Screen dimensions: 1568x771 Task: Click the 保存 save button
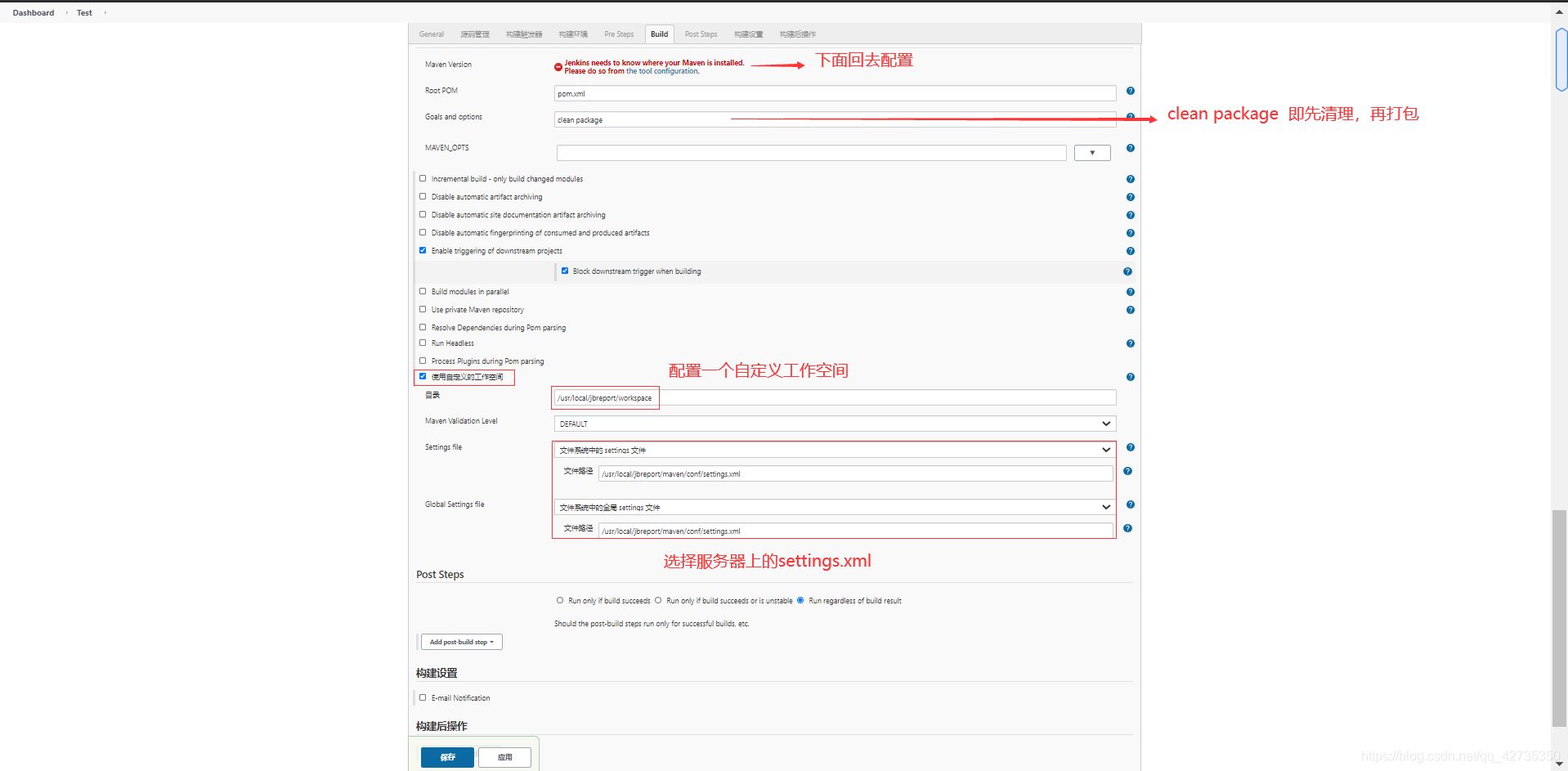click(447, 757)
